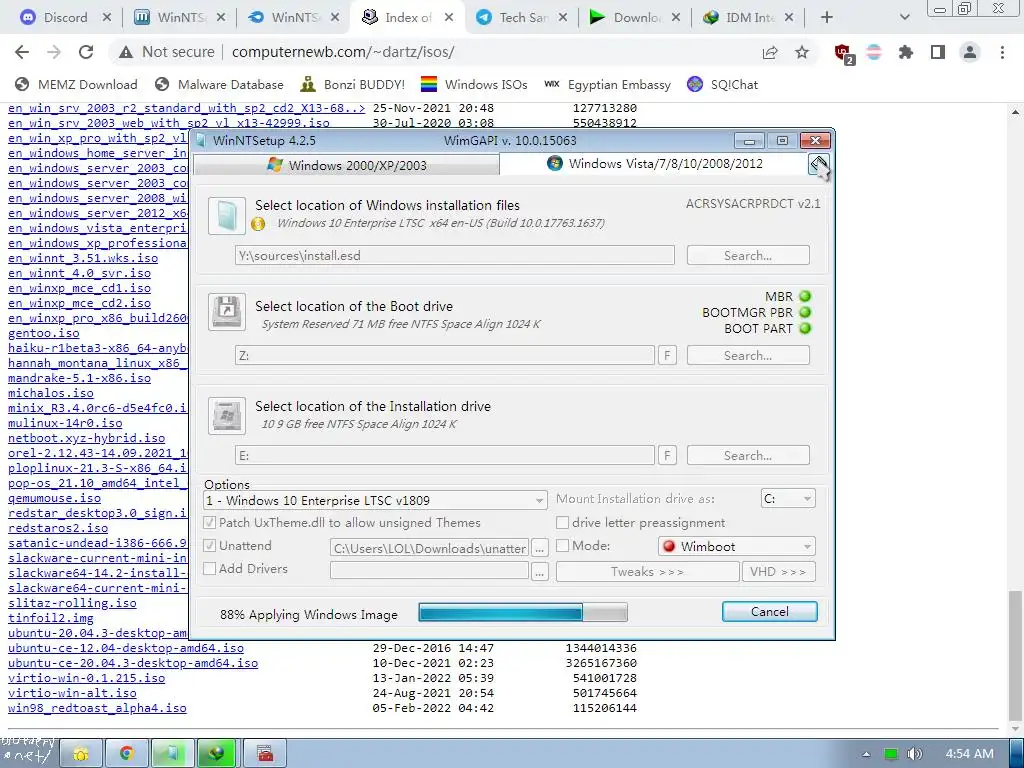Click the F button beside E: installation drive
This screenshot has height=768, width=1024.
667,455
